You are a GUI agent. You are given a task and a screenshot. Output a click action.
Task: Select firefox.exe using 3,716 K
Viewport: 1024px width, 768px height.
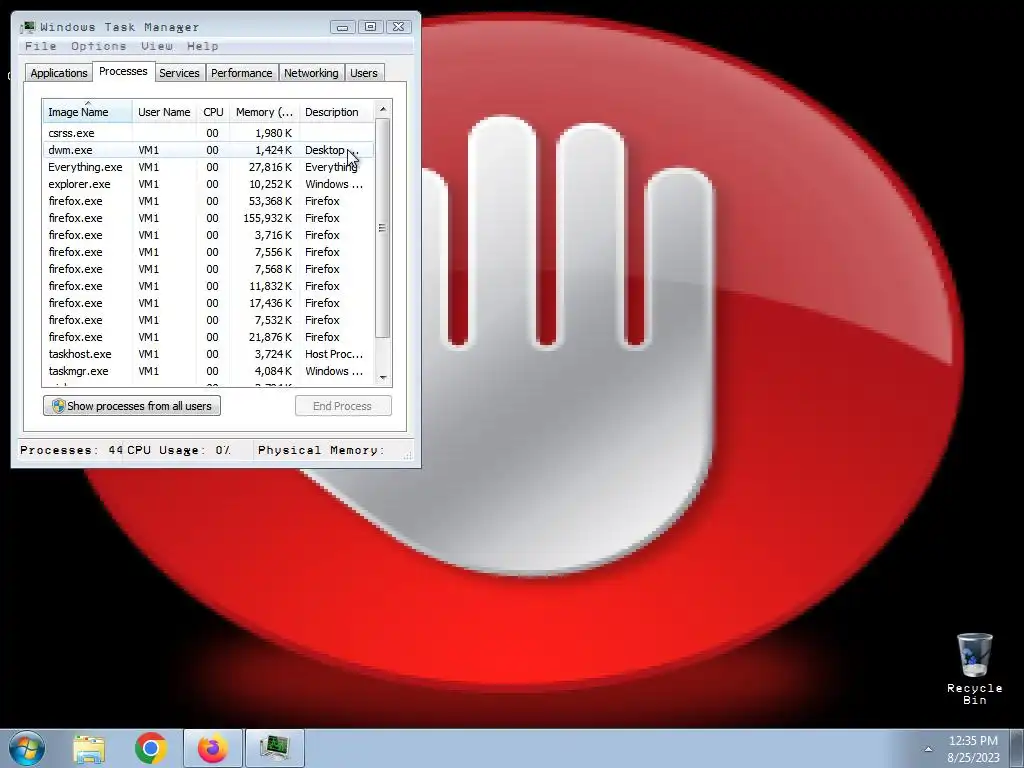209,234
